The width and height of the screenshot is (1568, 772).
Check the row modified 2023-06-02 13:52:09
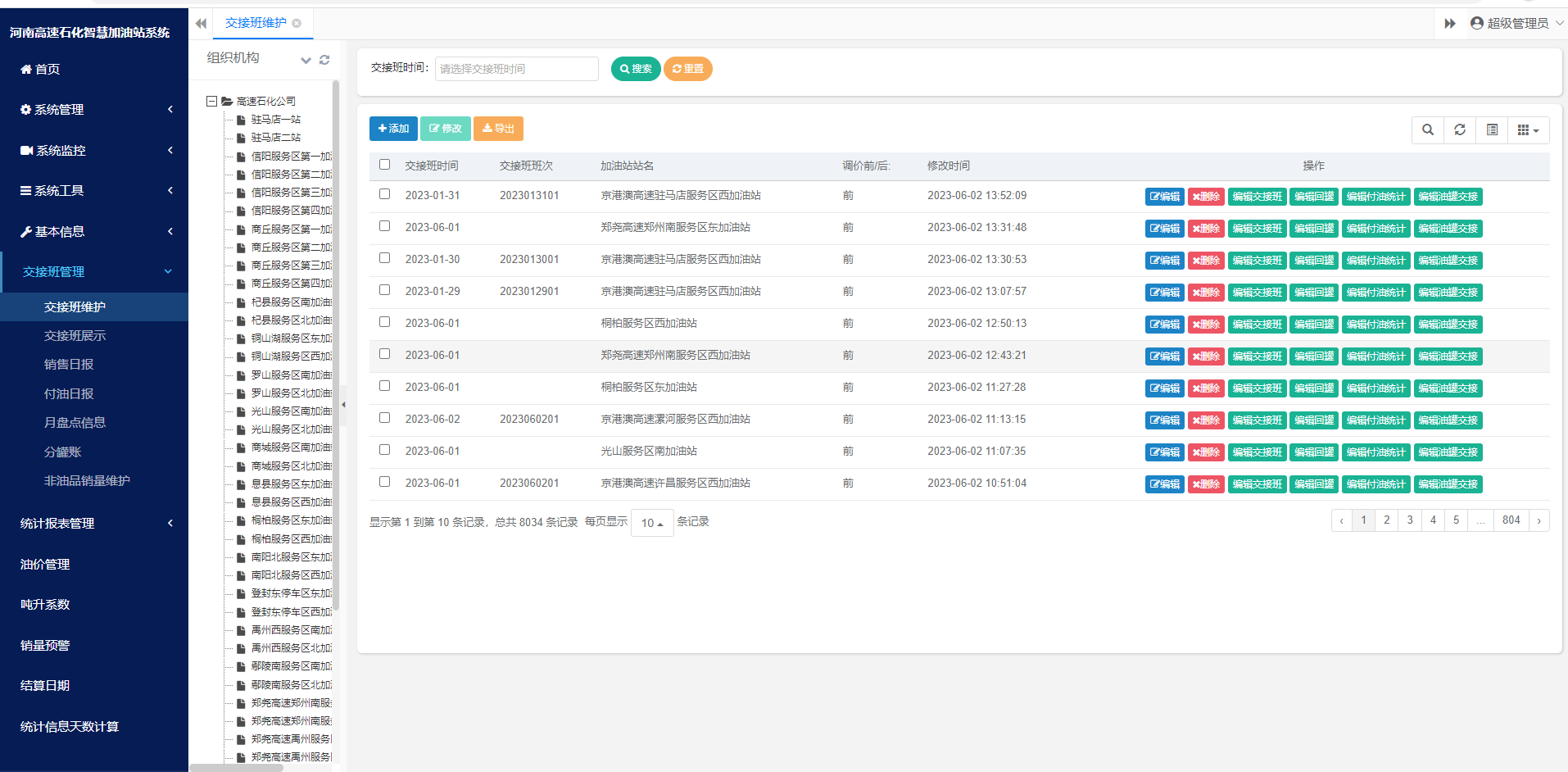tap(384, 194)
